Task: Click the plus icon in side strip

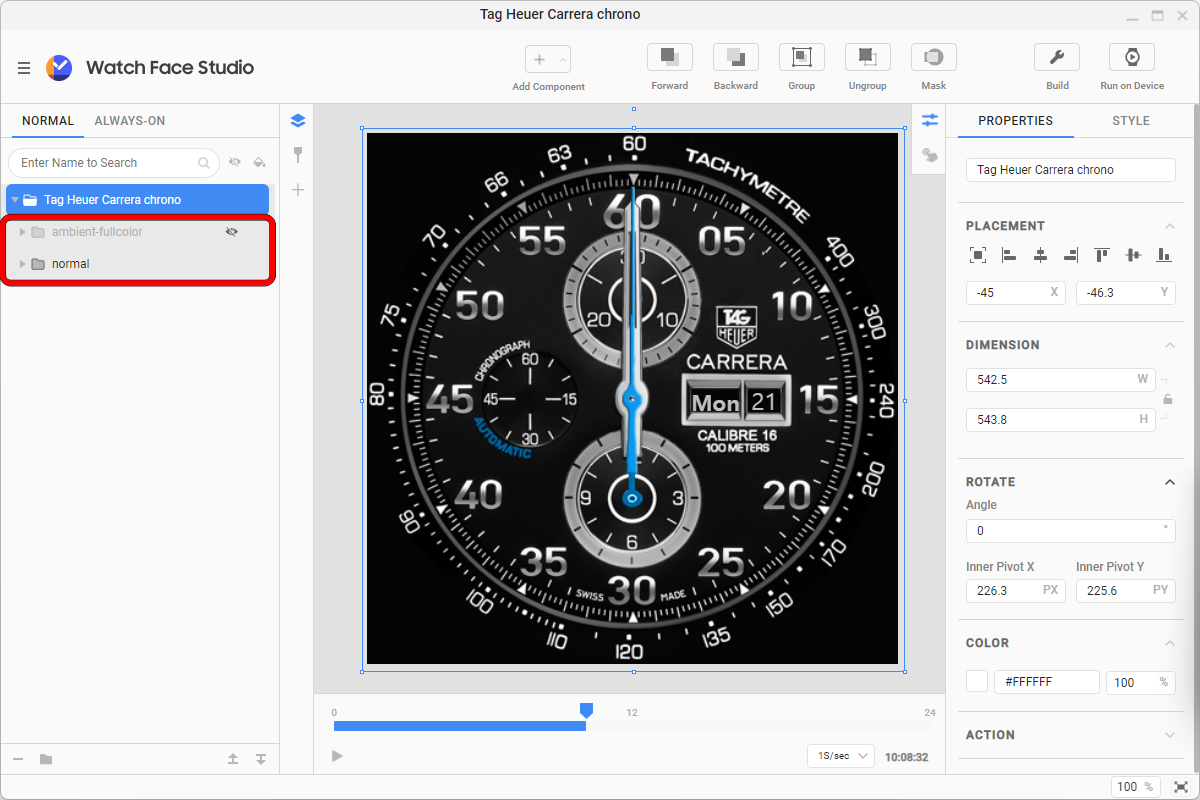Action: click(x=297, y=190)
